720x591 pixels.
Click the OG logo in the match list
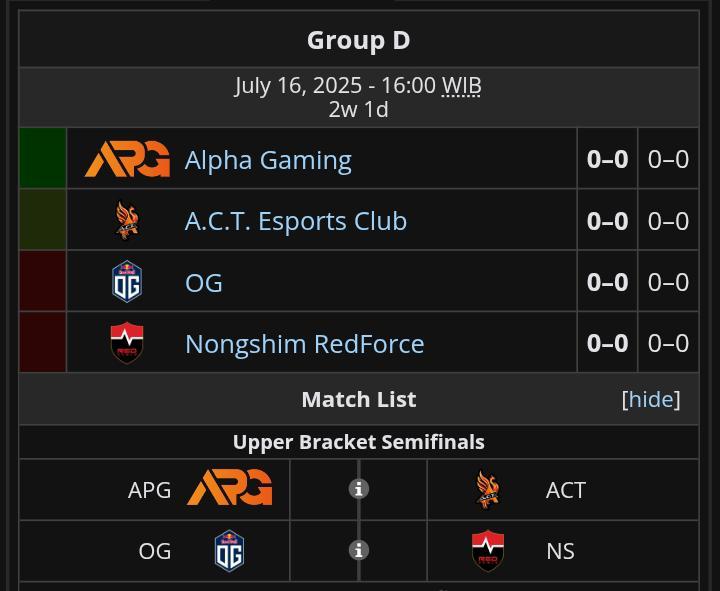(230, 551)
